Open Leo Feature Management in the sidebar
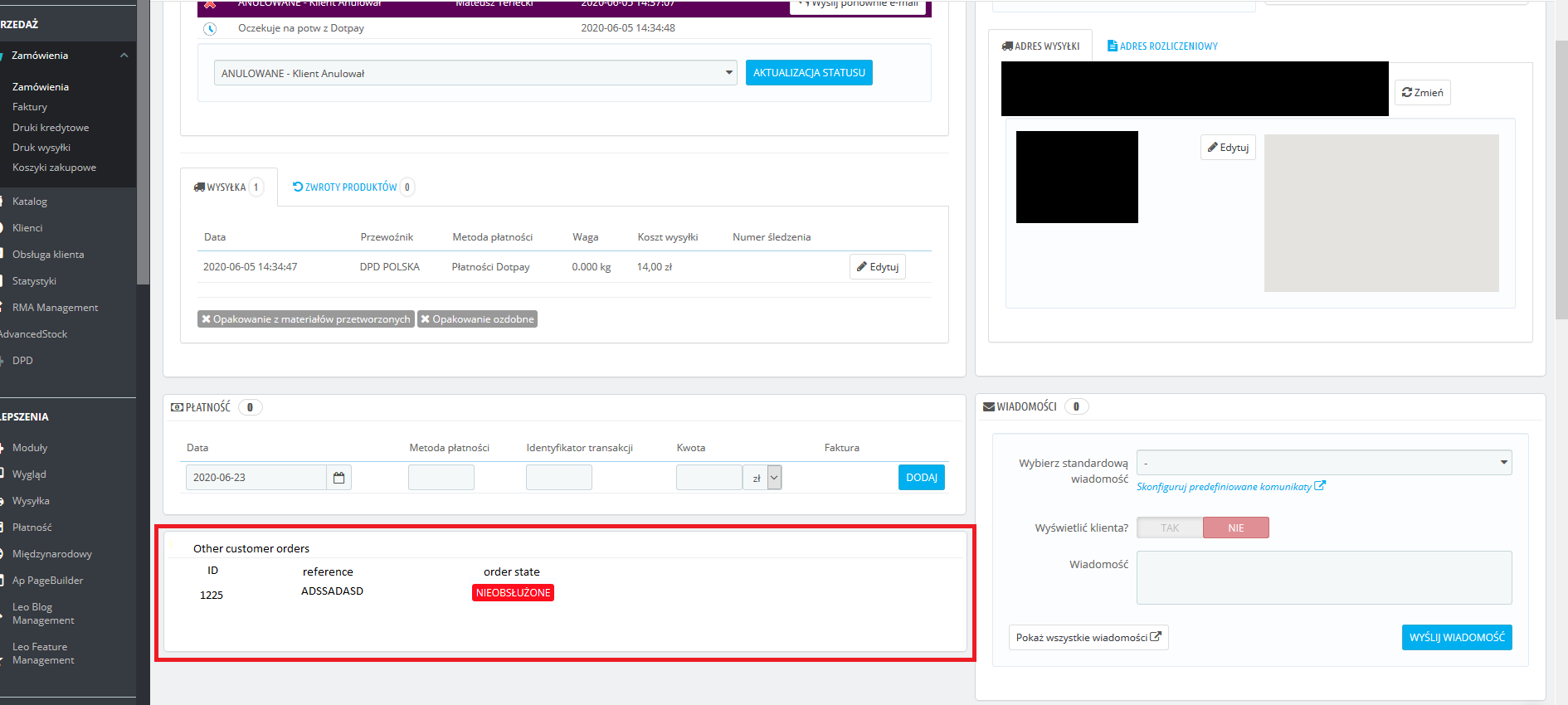 pyautogui.click(x=43, y=654)
